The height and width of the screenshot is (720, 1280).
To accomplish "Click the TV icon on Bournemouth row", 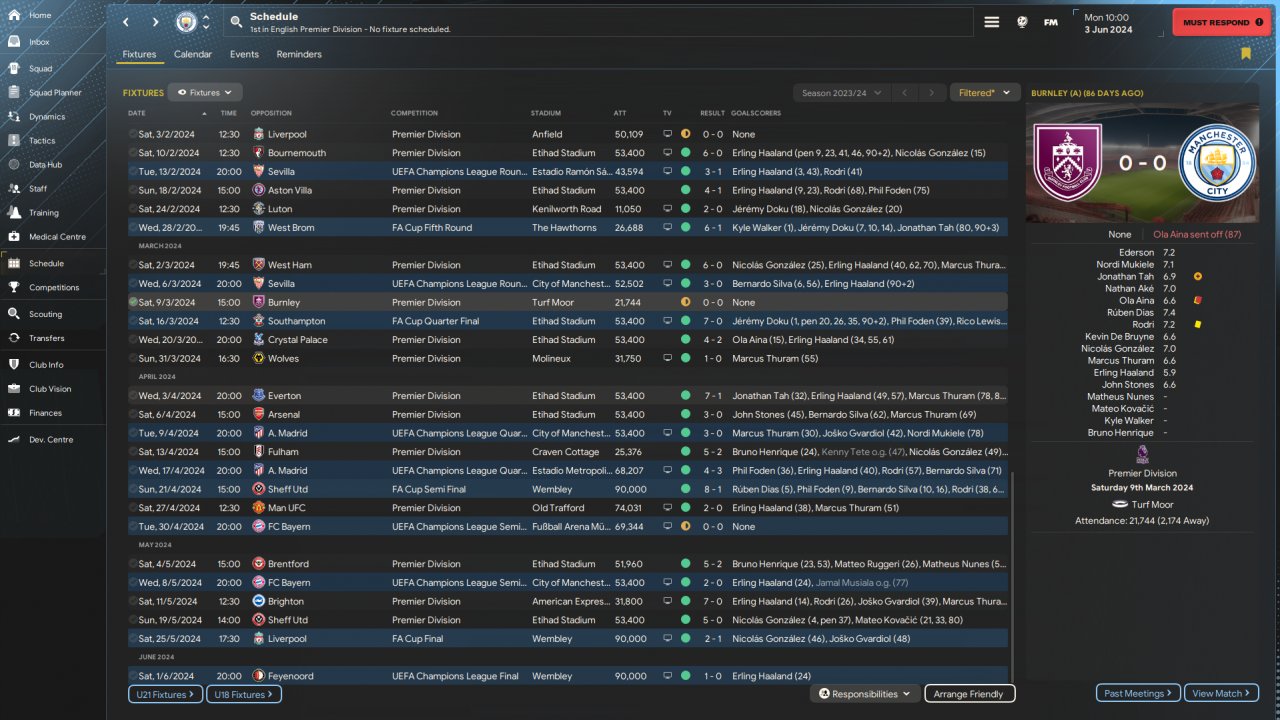I will [667, 153].
